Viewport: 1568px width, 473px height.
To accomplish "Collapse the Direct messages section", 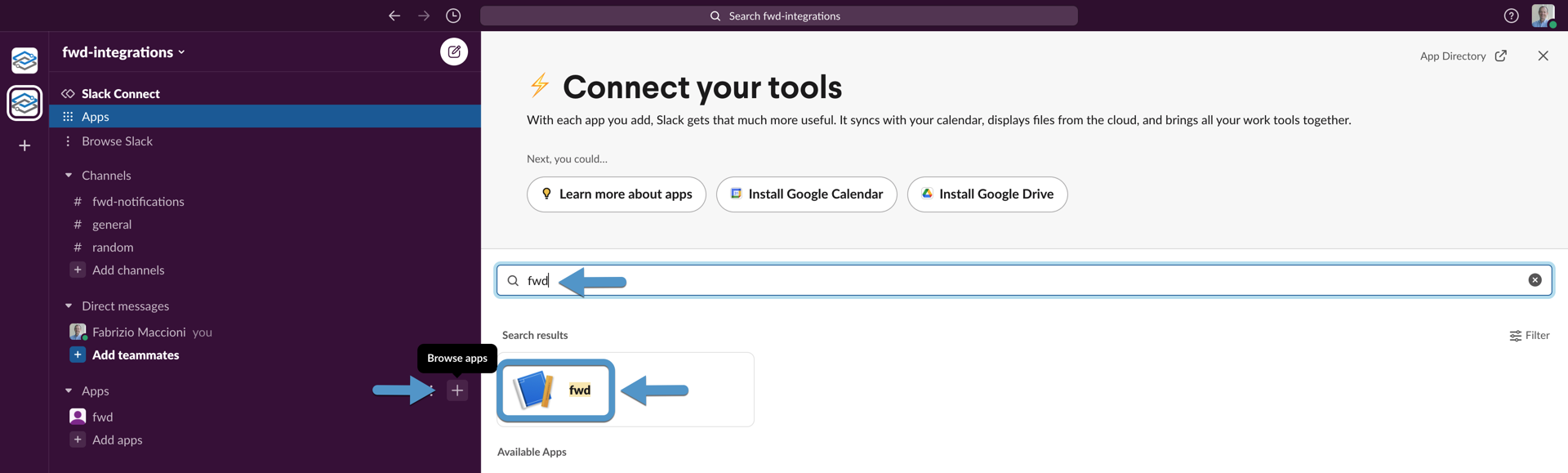I will pos(69,306).
